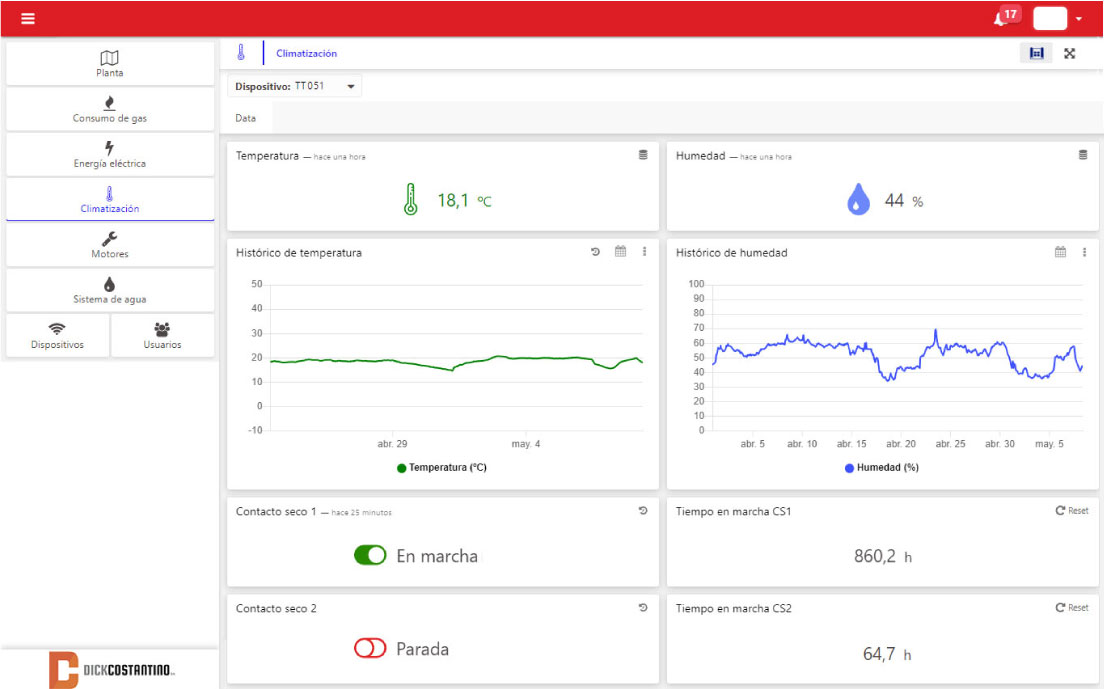
Task: Open database icon on Temperatura card
Action: coord(643,155)
